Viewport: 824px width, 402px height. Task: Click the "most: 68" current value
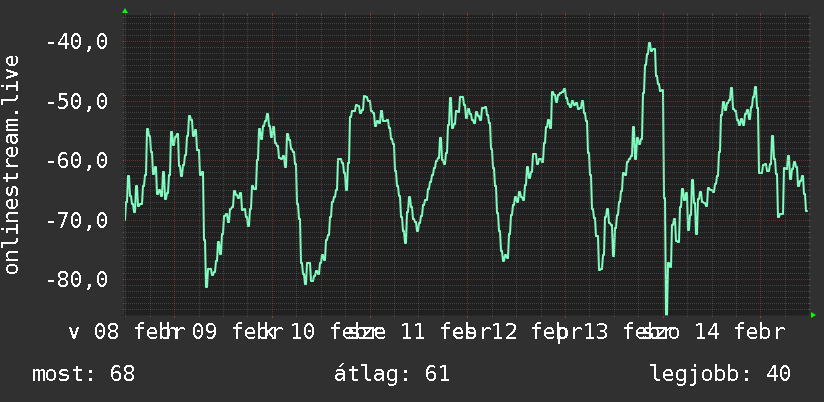tap(84, 374)
